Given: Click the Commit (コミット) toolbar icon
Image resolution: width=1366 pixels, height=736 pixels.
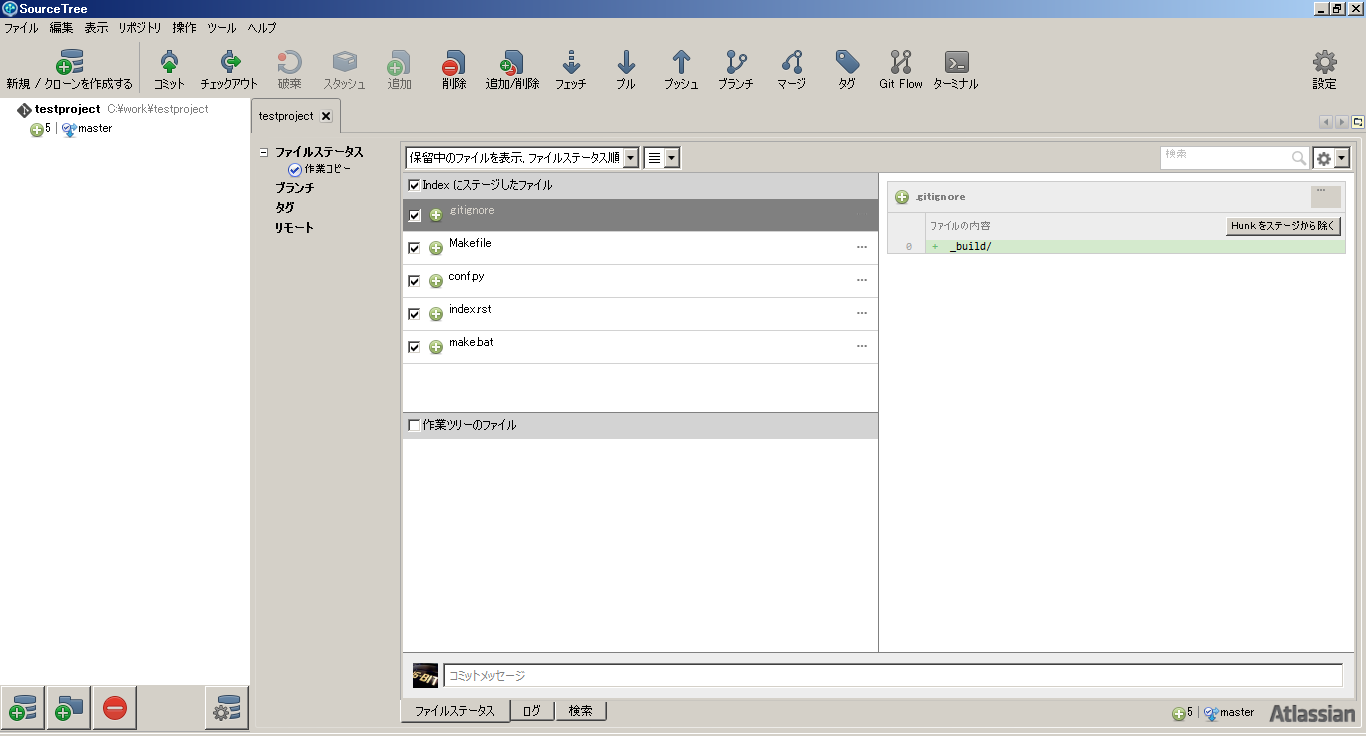Looking at the screenshot, I should coord(169,63).
